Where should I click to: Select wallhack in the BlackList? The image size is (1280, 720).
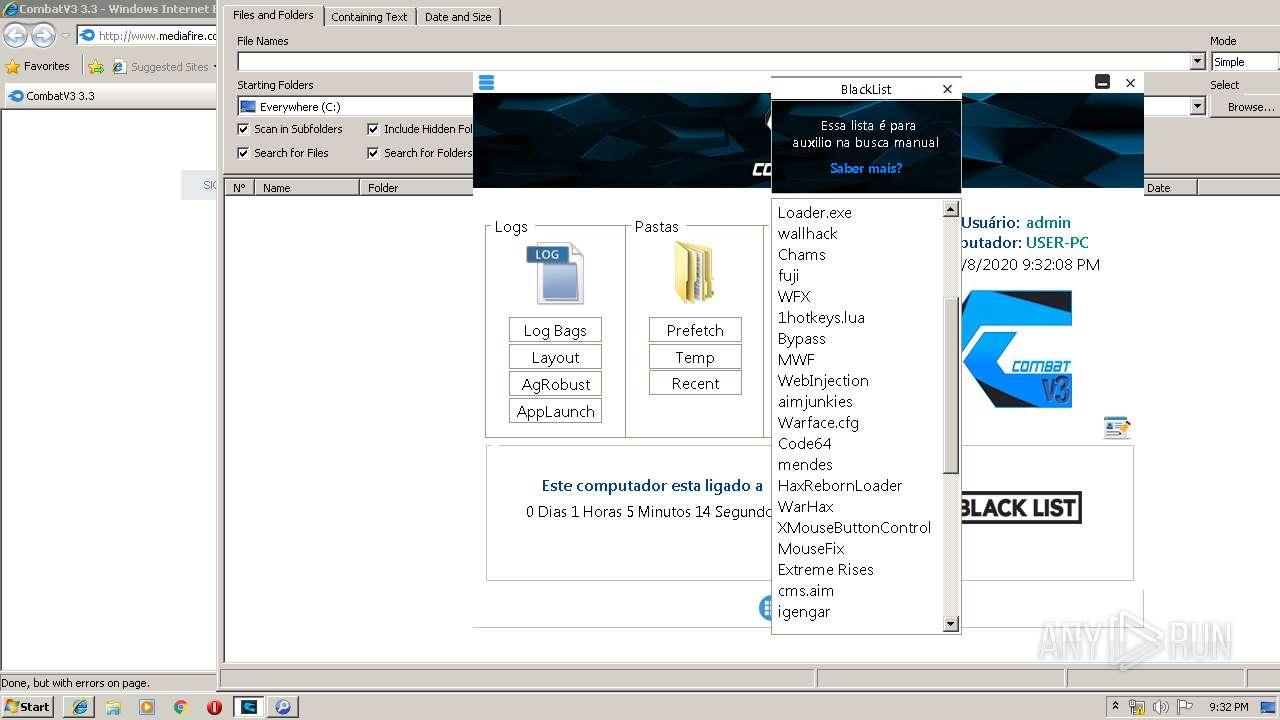point(808,233)
